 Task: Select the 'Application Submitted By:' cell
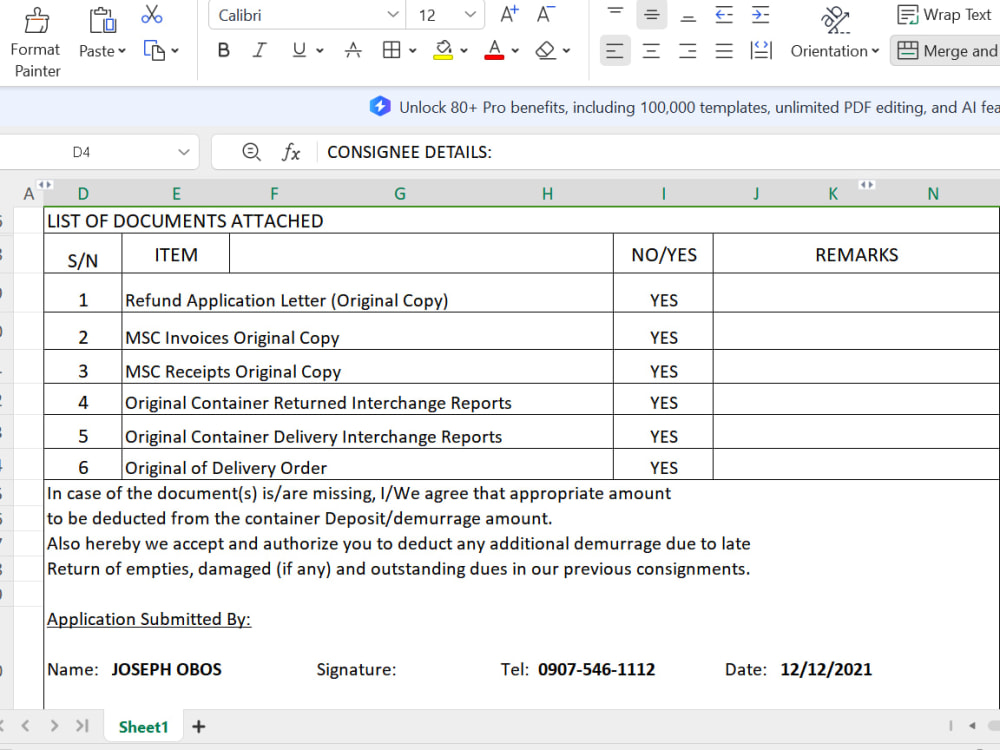(x=149, y=619)
